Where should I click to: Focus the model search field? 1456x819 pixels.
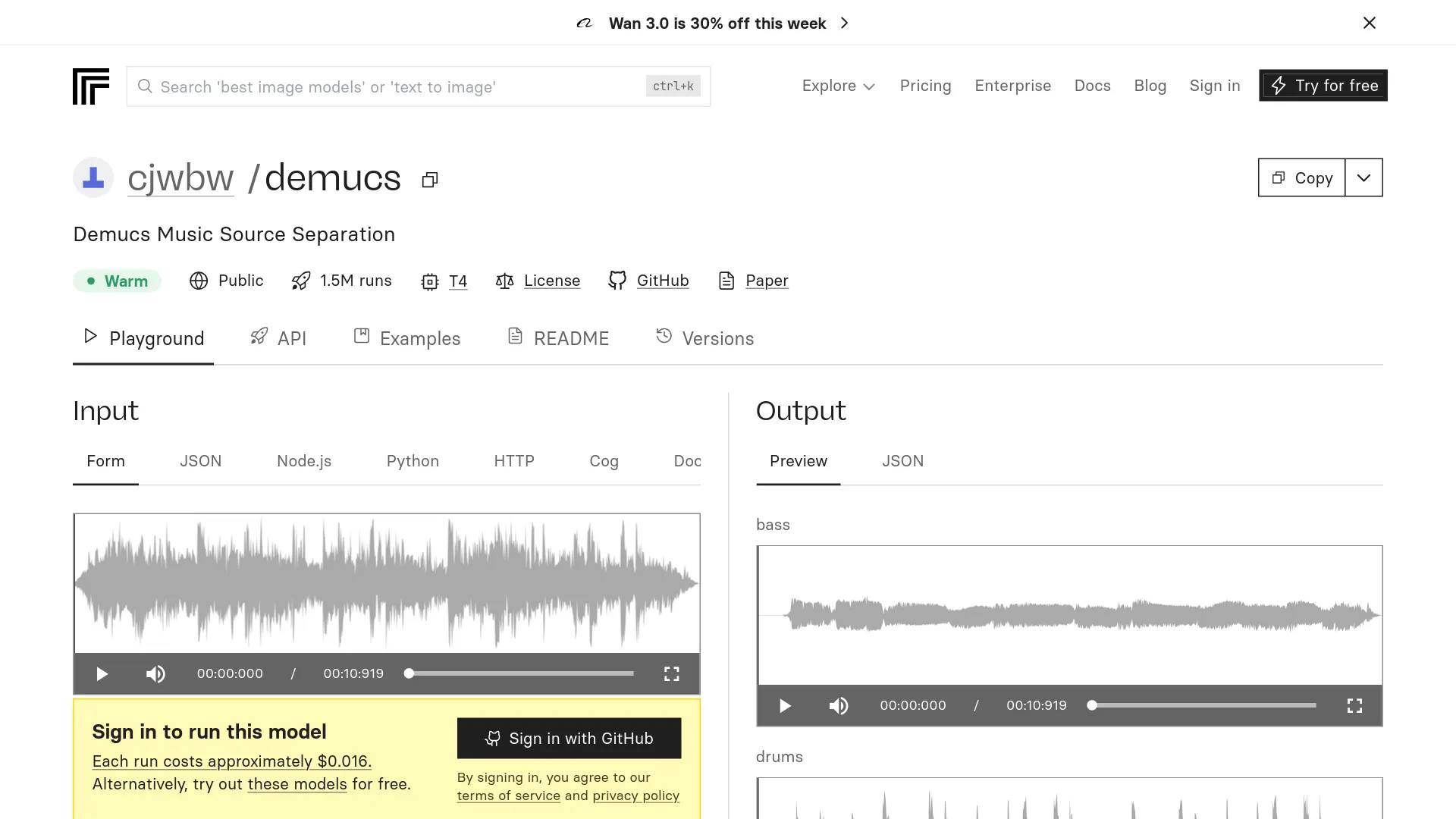point(419,86)
